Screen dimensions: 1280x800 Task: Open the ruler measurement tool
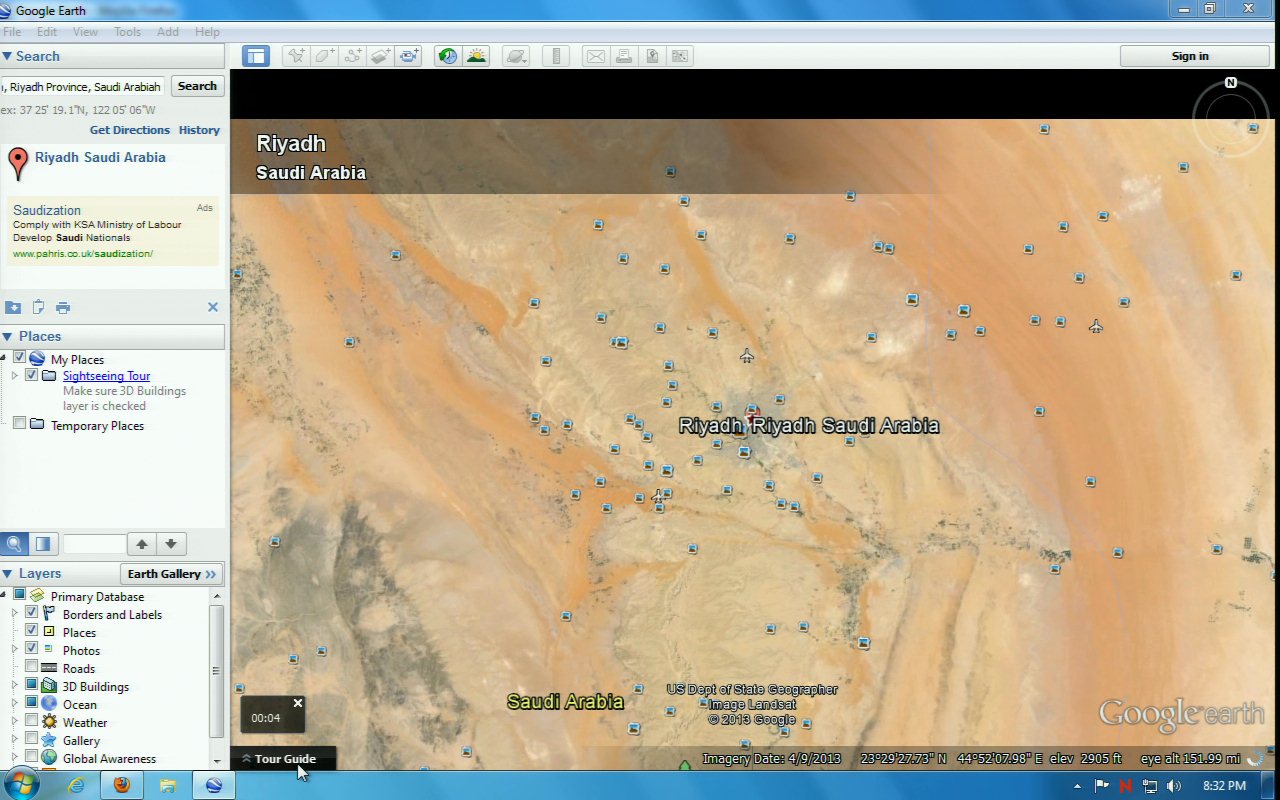click(x=558, y=56)
